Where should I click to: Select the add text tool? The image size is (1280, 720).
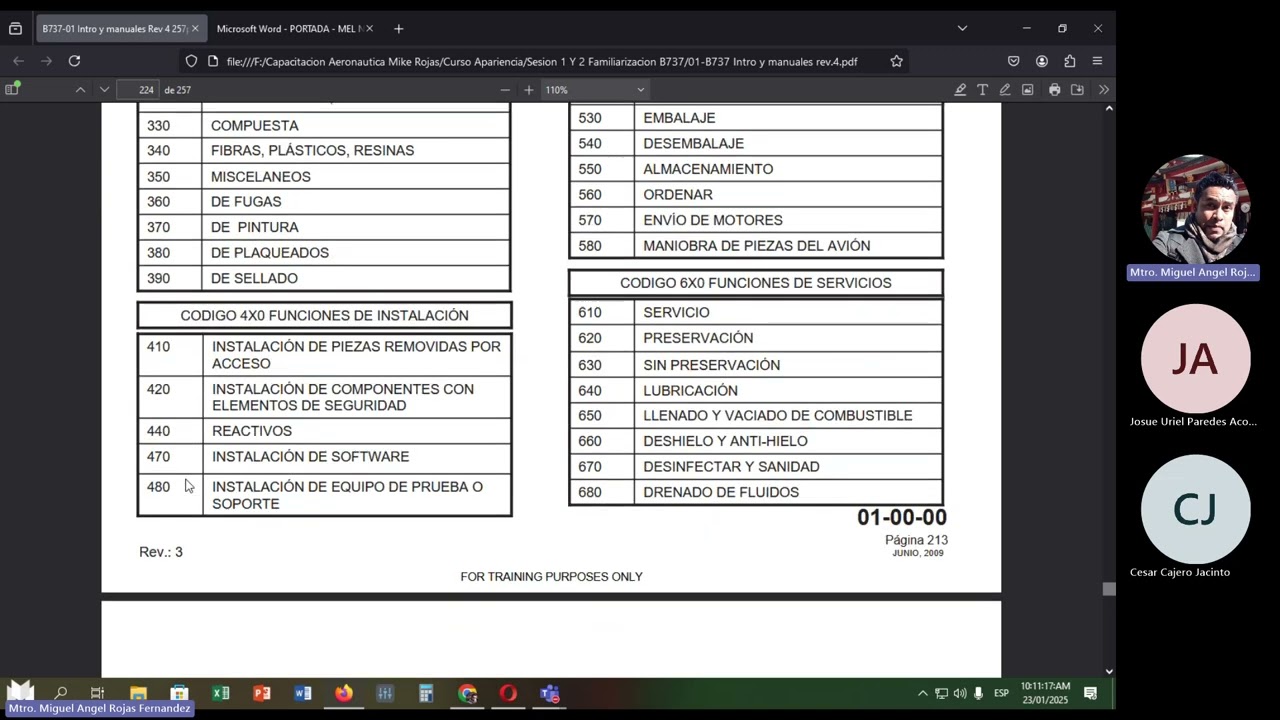(x=983, y=90)
